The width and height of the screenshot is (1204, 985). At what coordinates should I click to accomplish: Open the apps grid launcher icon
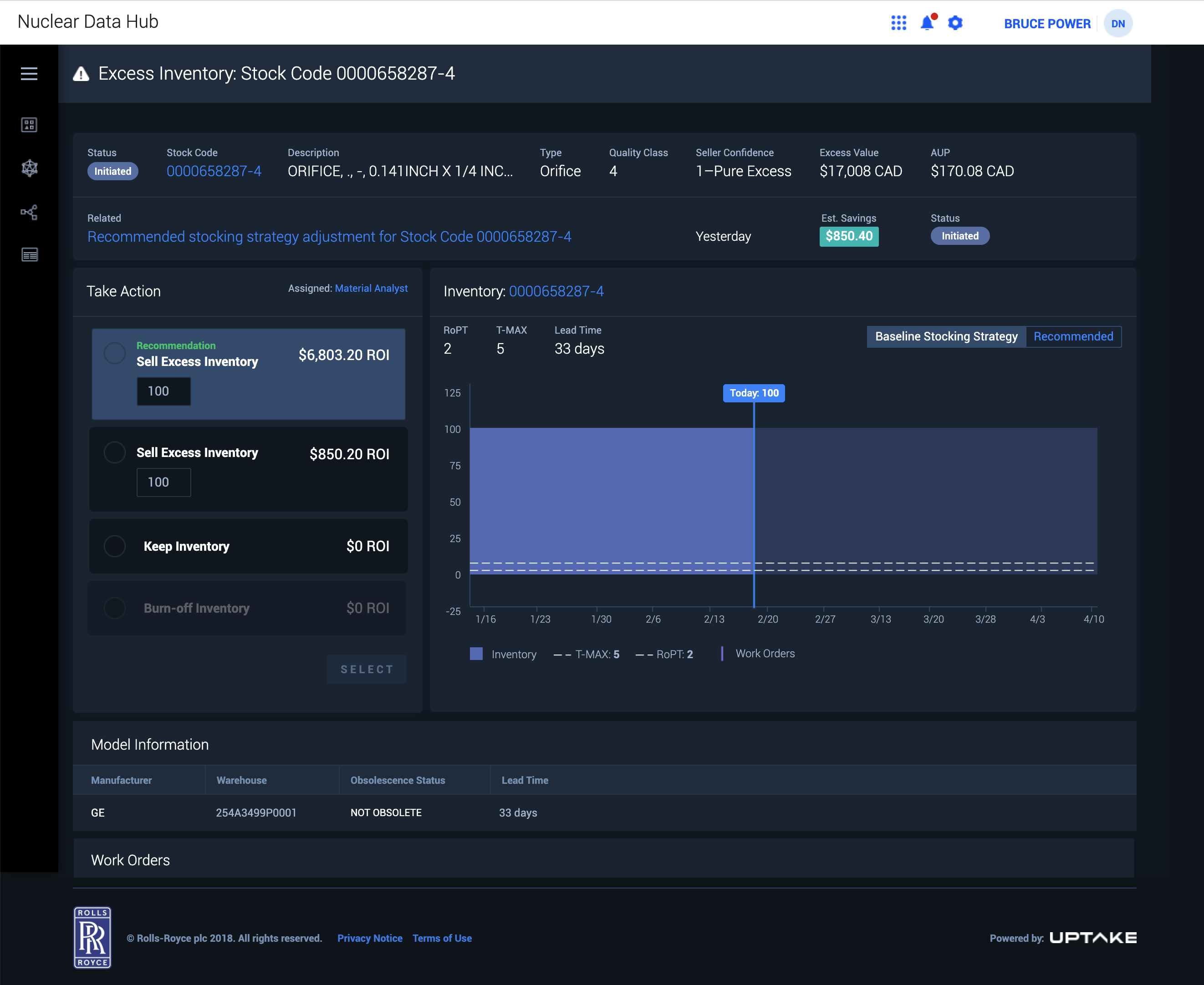(898, 23)
